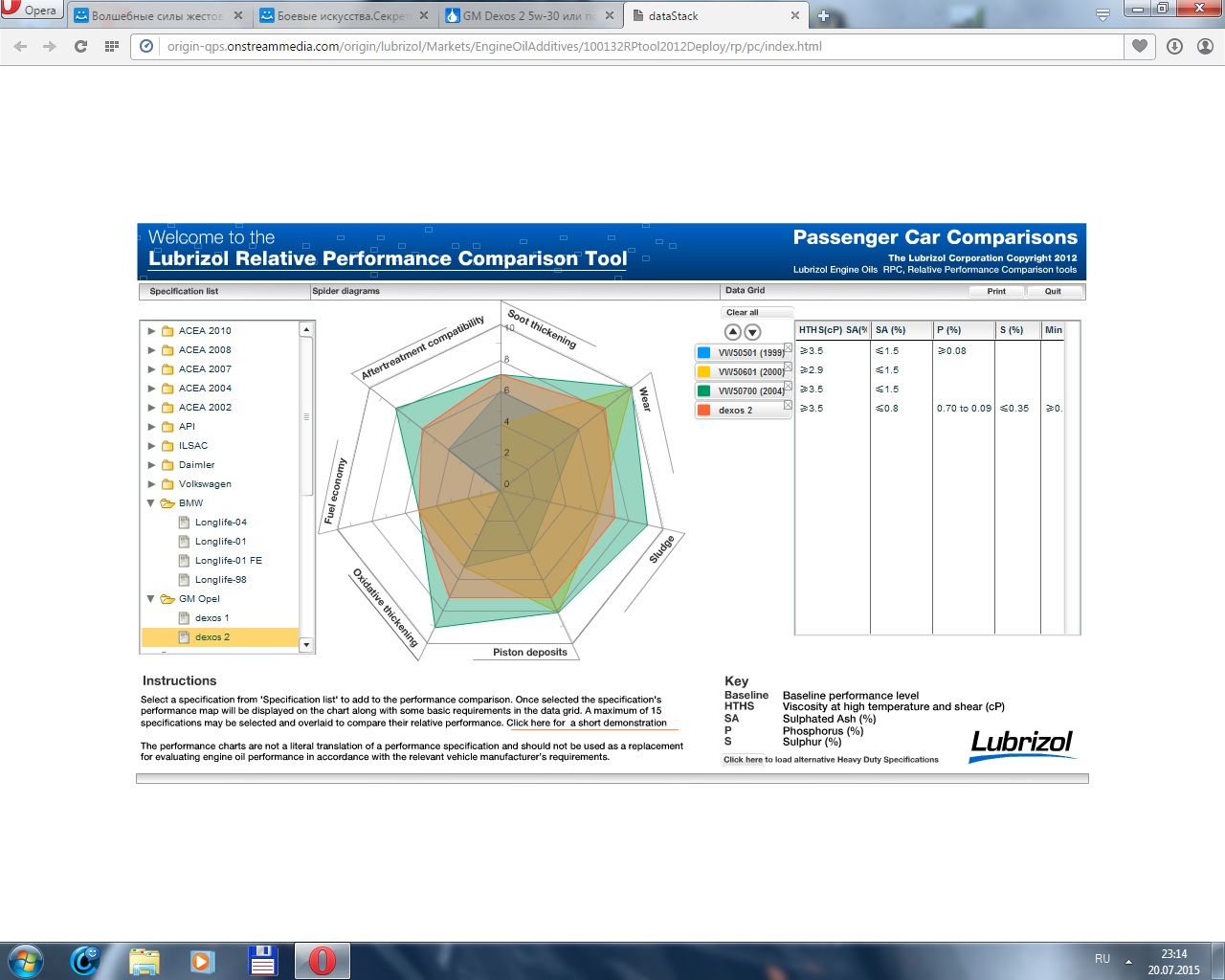This screenshot has height=980, width=1225.
Task: Select Longlife-04 specification
Action: tap(220, 523)
